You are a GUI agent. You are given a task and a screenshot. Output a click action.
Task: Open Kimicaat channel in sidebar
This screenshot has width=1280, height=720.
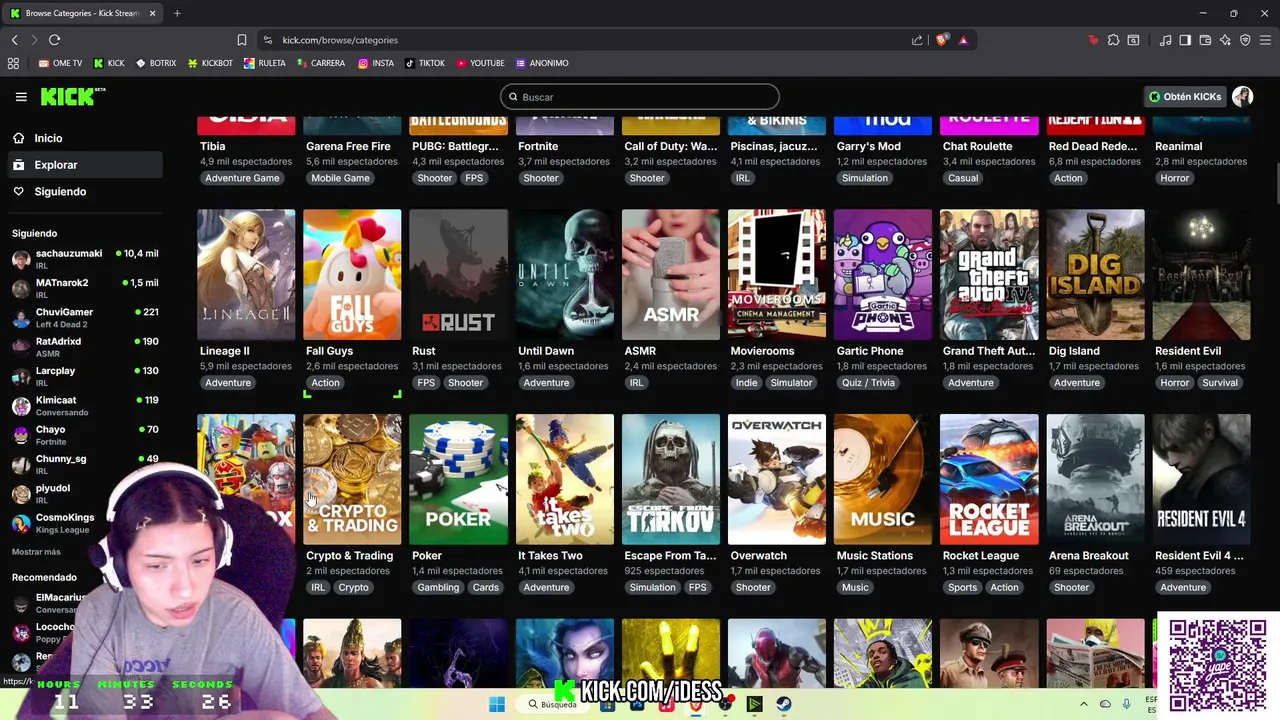click(x=85, y=405)
